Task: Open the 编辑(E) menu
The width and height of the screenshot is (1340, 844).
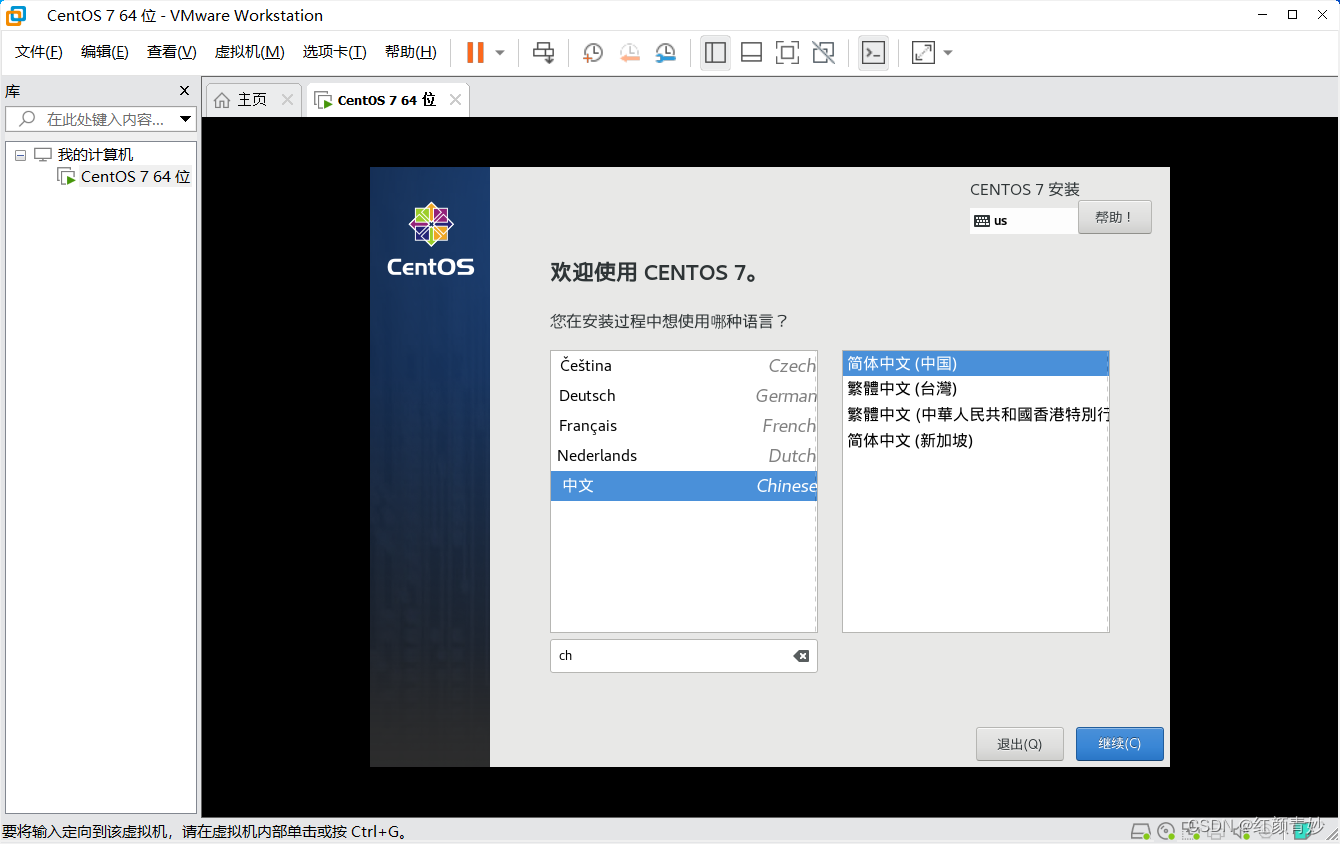Action: point(105,52)
